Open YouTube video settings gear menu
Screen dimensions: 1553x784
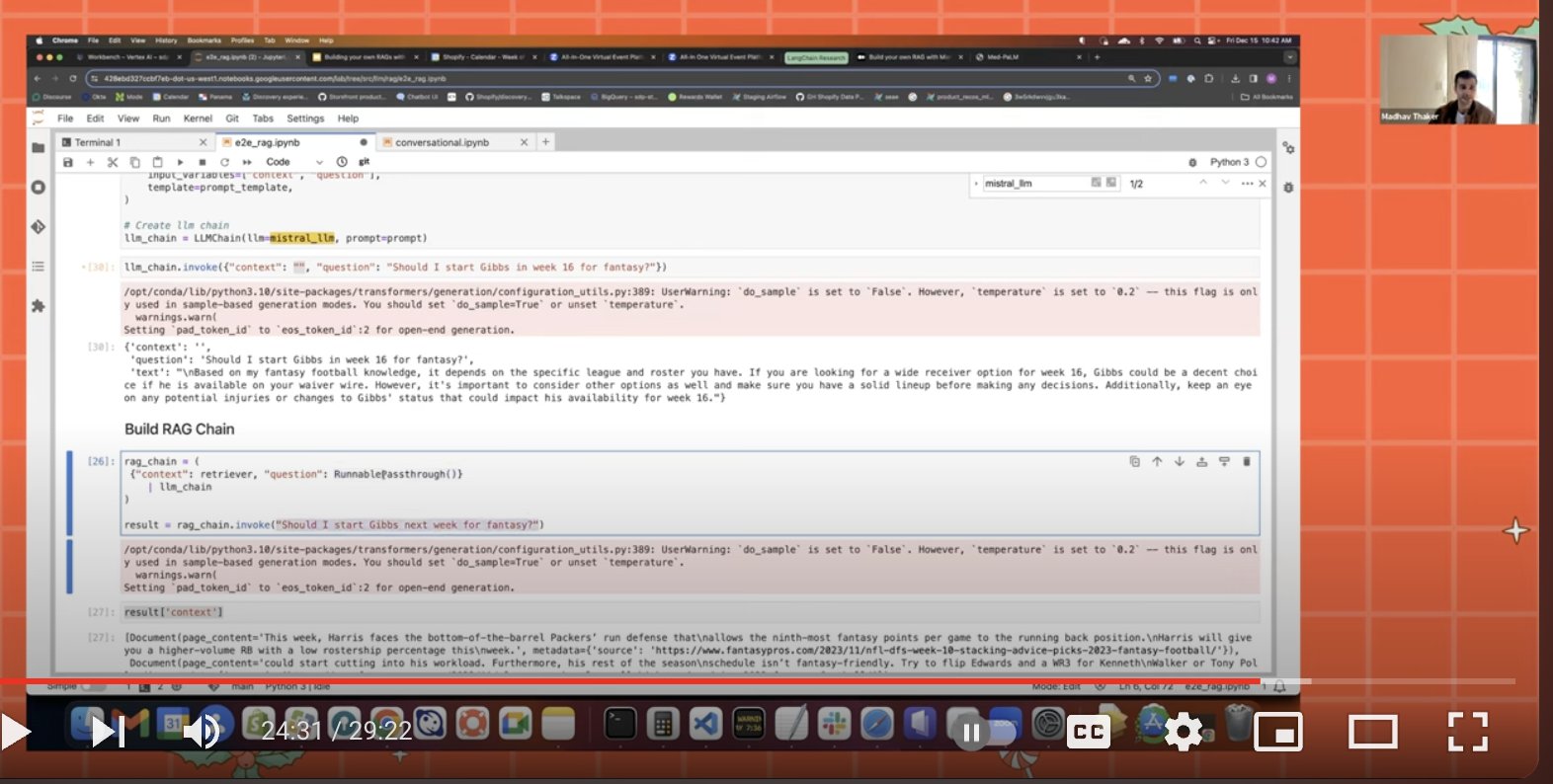1183,732
